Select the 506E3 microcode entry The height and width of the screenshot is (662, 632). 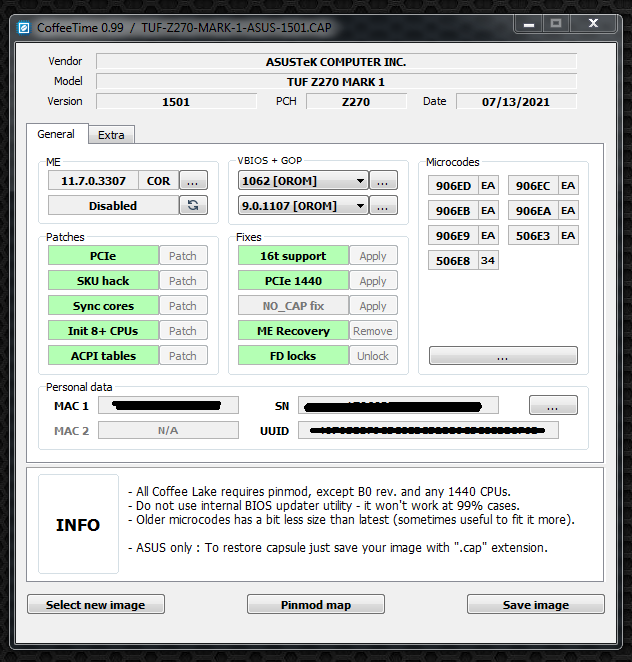coord(533,235)
